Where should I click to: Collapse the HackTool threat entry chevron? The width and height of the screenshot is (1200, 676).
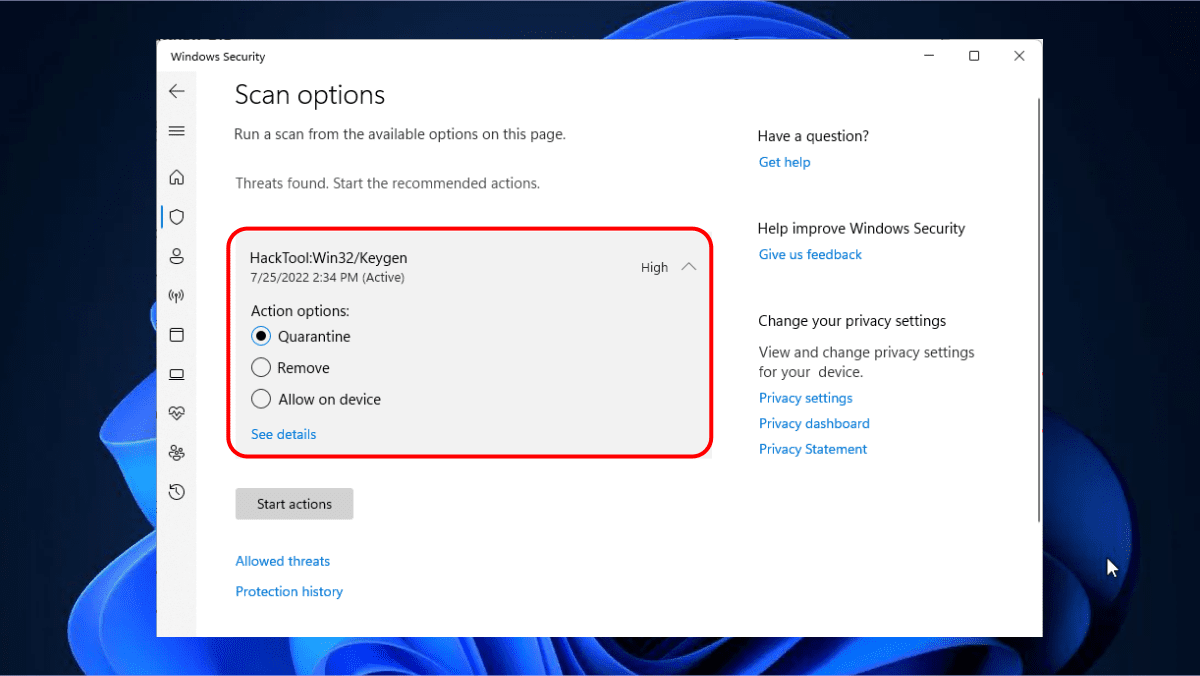[688, 267]
